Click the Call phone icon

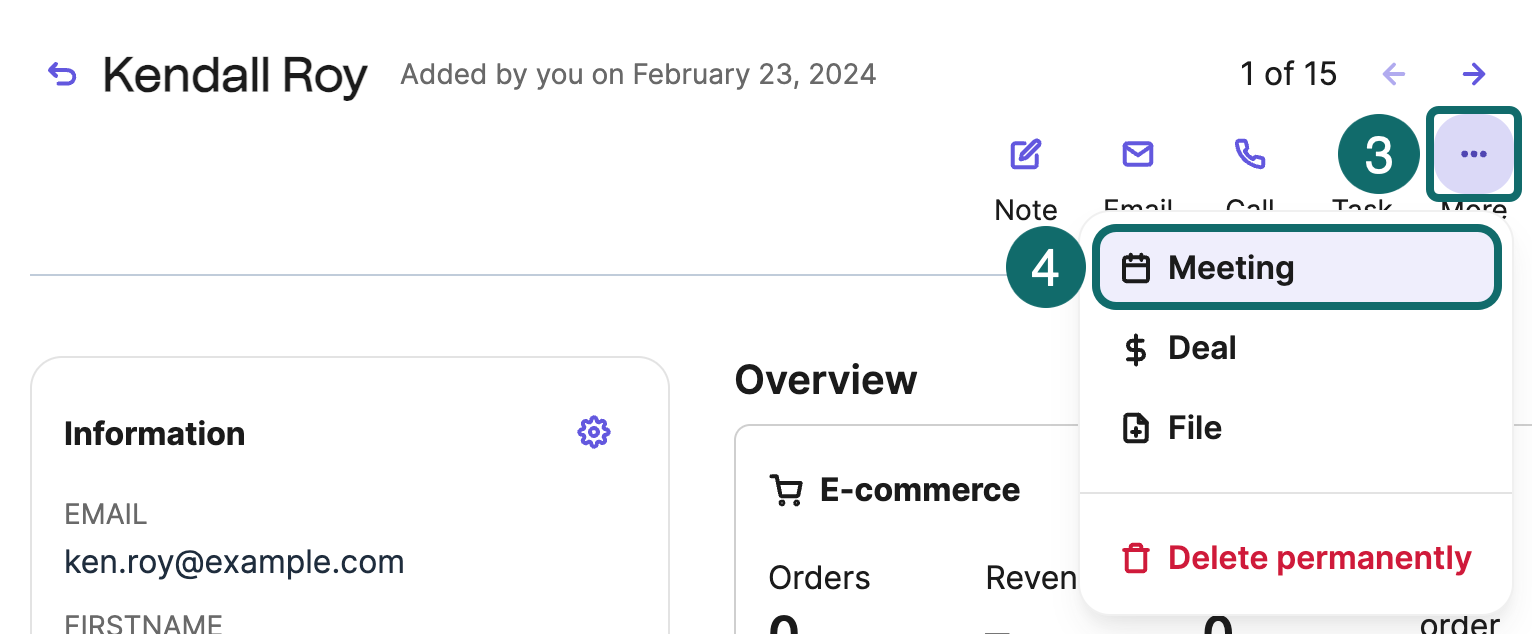click(x=1249, y=154)
